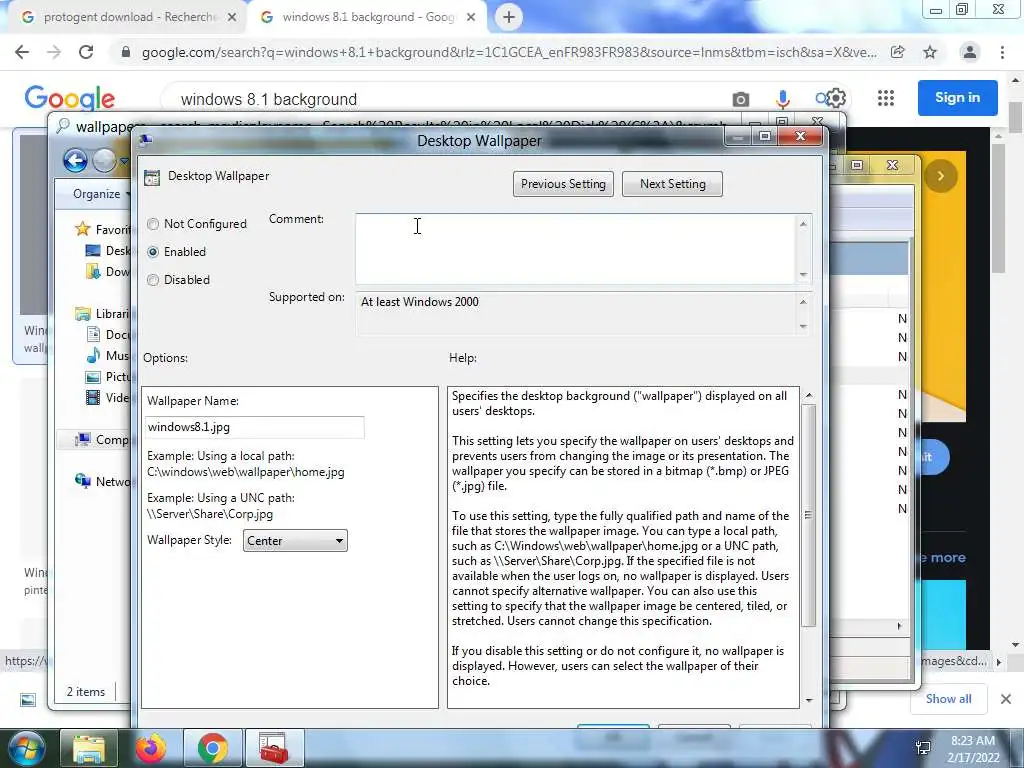Click the network tray icon
The image size is (1024, 768).
tap(923, 748)
